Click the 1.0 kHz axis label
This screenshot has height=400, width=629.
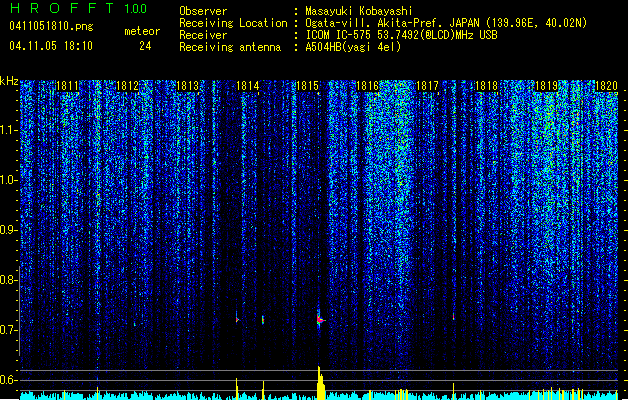[9, 180]
